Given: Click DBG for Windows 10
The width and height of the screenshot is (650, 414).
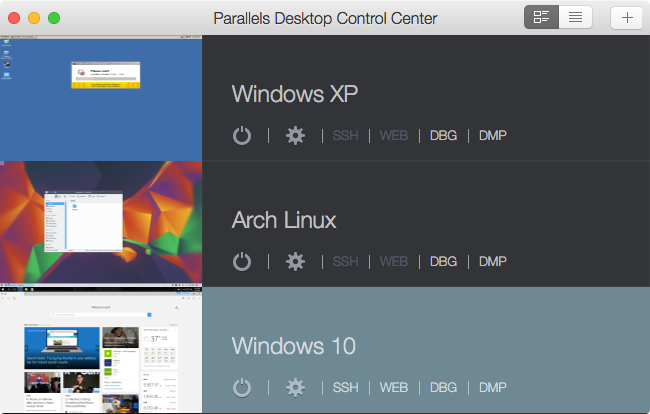Looking at the screenshot, I should point(443,387).
